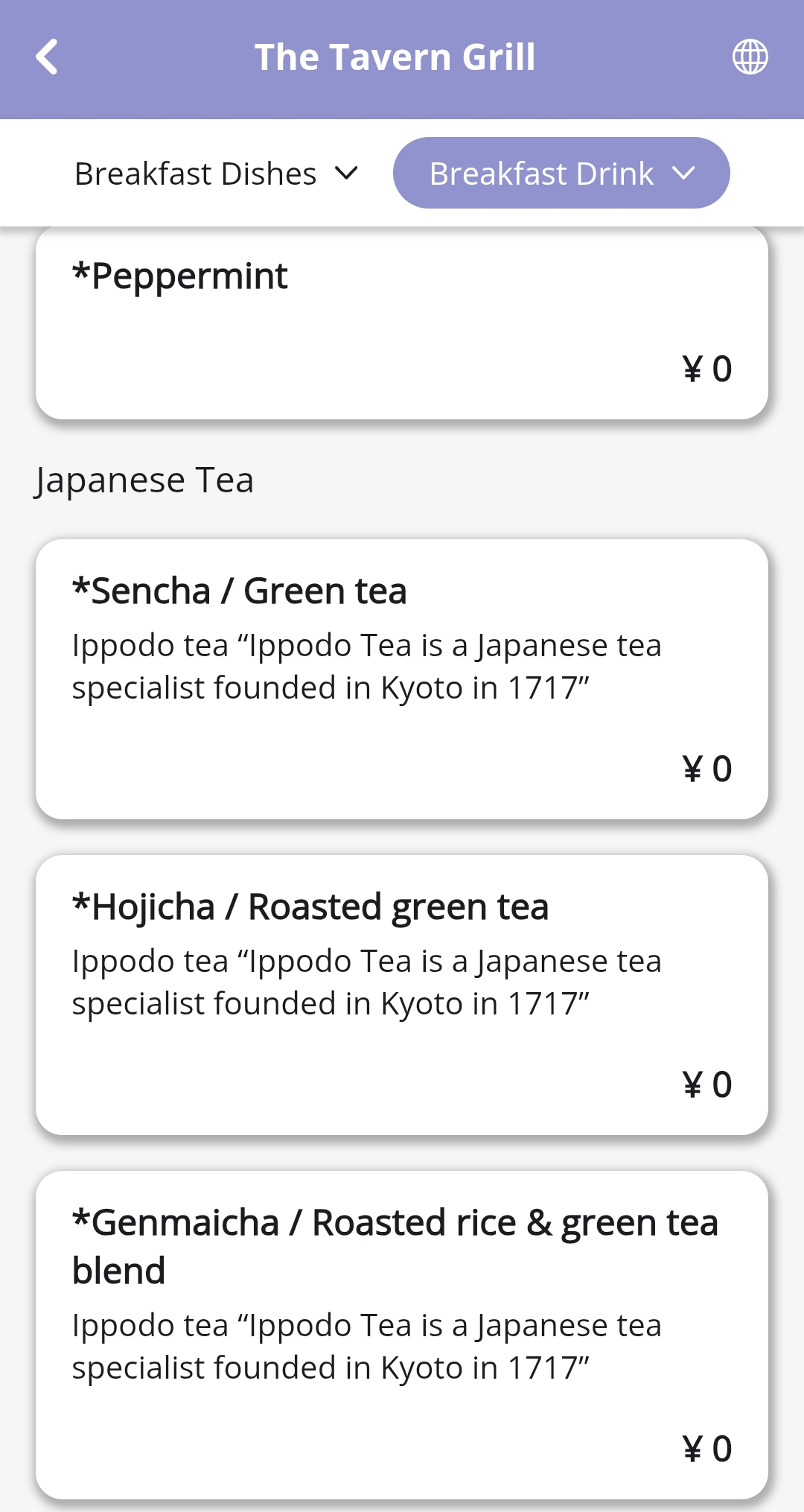804x1512 pixels.
Task: Click the Genmaicha ¥ 0 price
Action: pos(706,1449)
